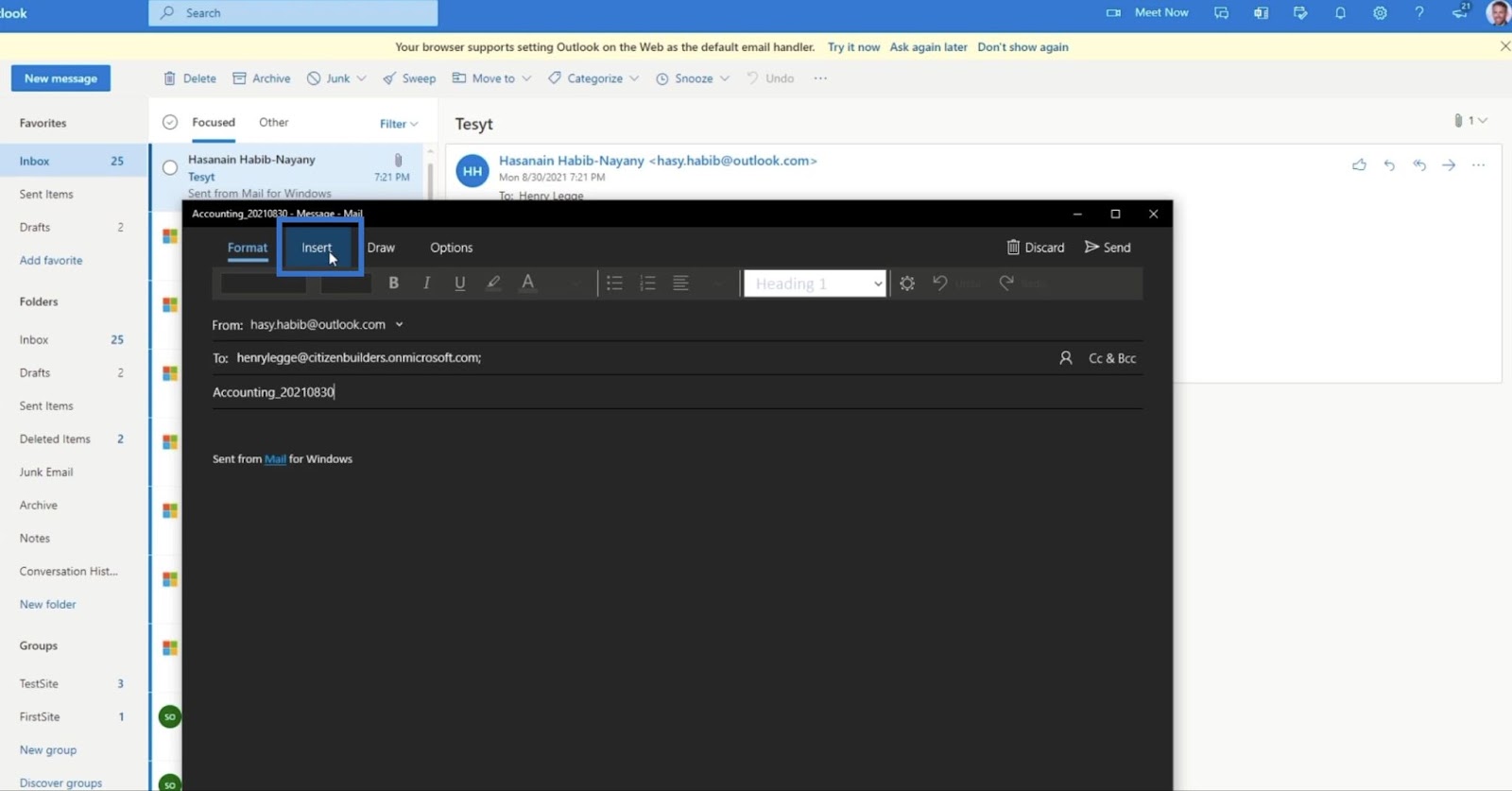Expand the Snooze dropdown

pos(725,78)
